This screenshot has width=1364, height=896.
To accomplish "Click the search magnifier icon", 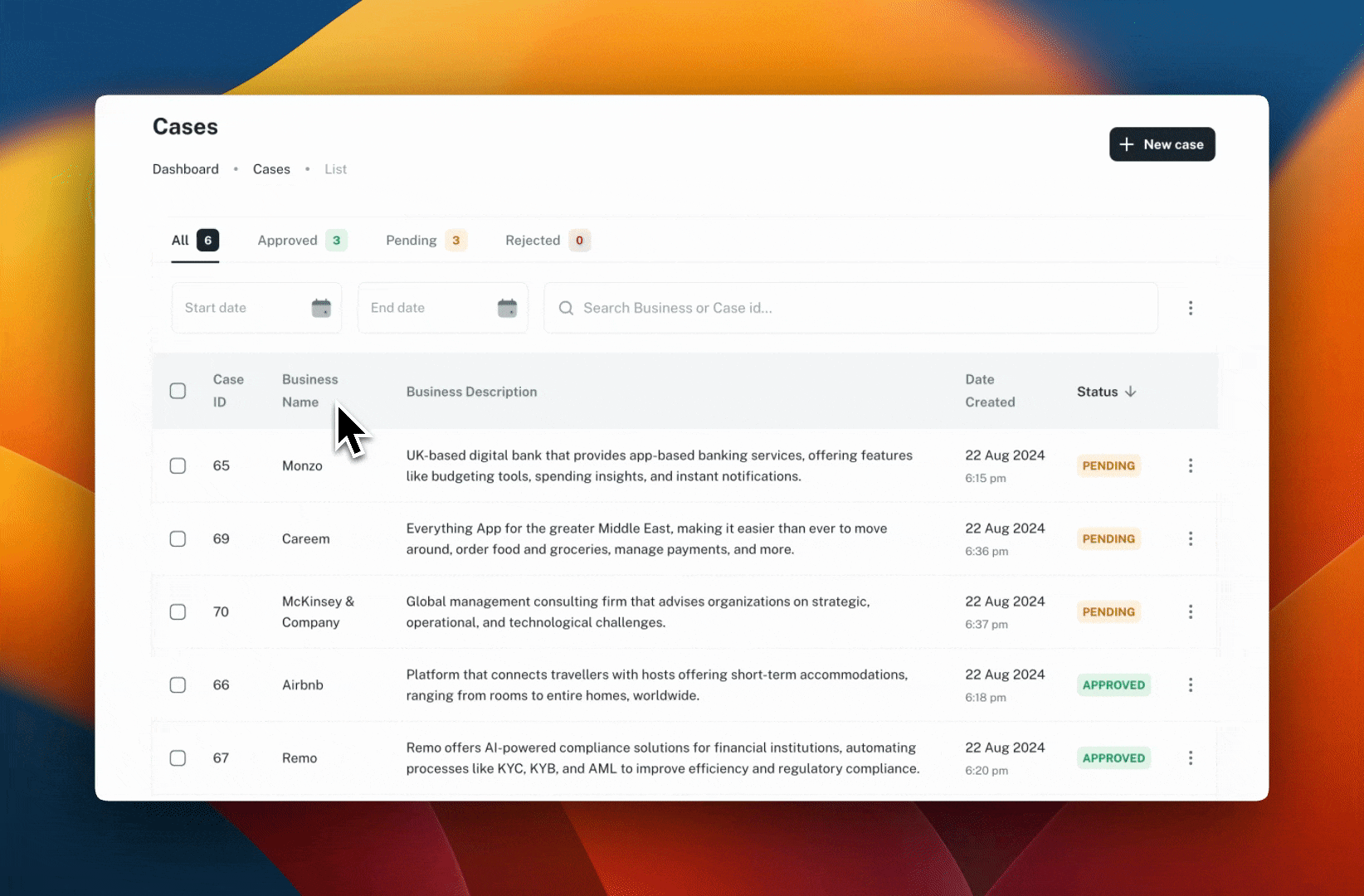I will click(566, 308).
